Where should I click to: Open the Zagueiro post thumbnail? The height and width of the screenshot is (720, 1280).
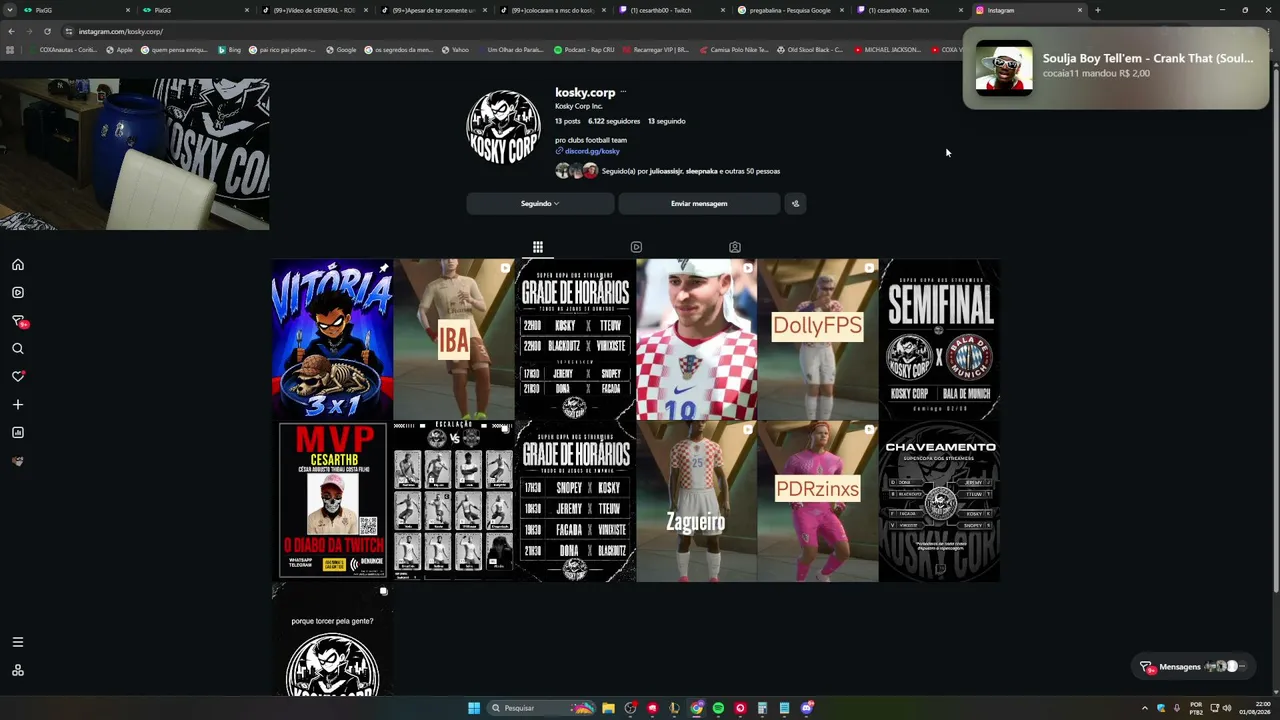click(697, 501)
